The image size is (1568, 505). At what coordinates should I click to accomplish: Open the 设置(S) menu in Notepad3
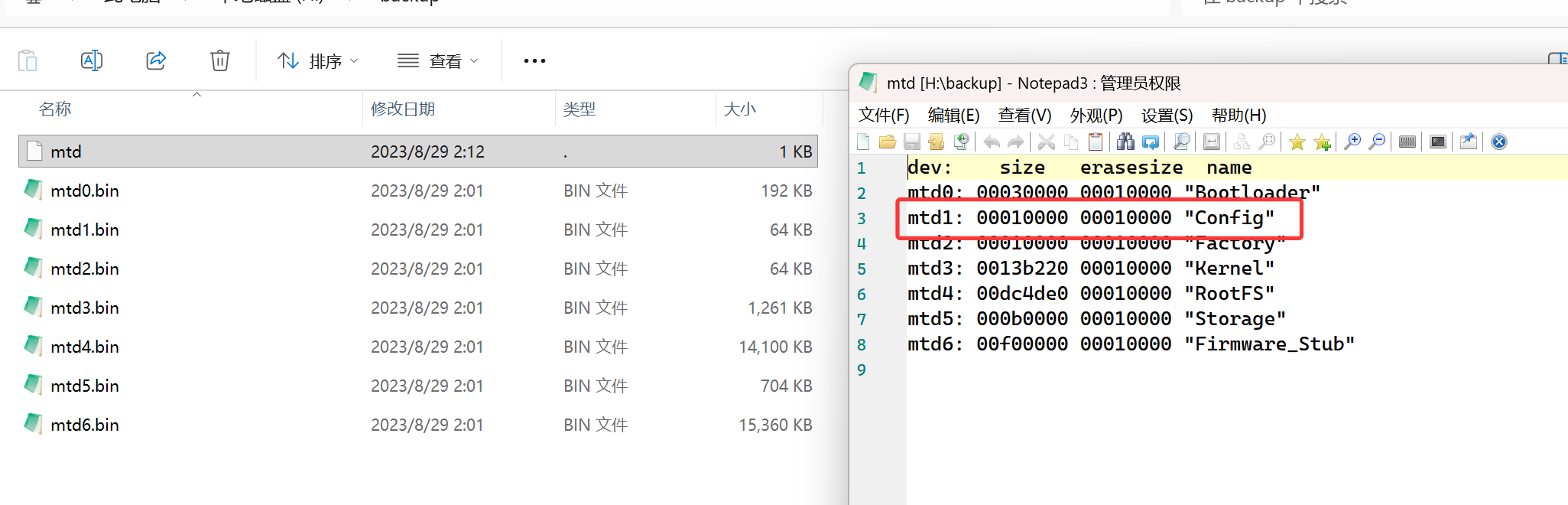[x=1167, y=115]
